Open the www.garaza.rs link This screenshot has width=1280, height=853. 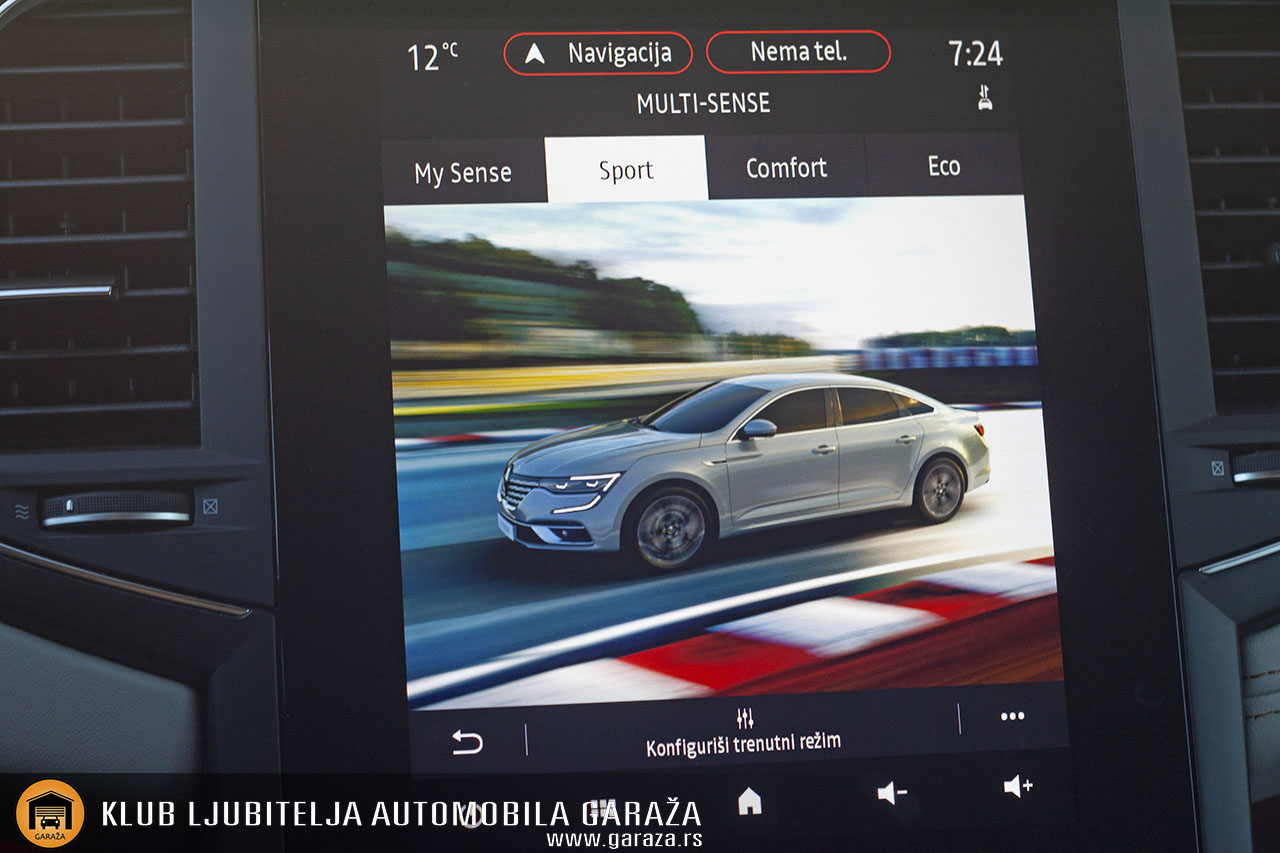point(623,839)
